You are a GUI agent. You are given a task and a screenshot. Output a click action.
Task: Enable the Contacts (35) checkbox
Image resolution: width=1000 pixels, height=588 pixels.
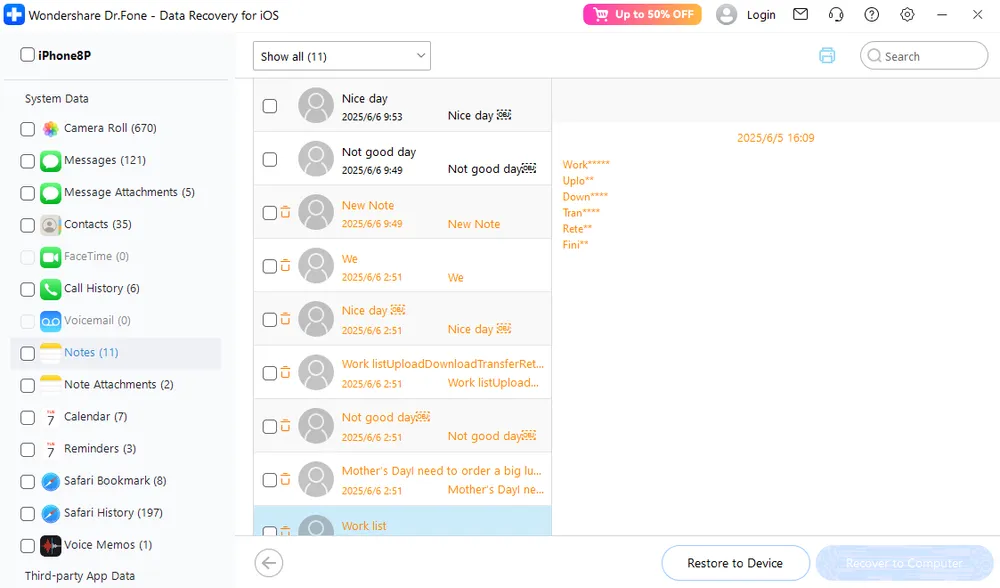pyautogui.click(x=28, y=225)
